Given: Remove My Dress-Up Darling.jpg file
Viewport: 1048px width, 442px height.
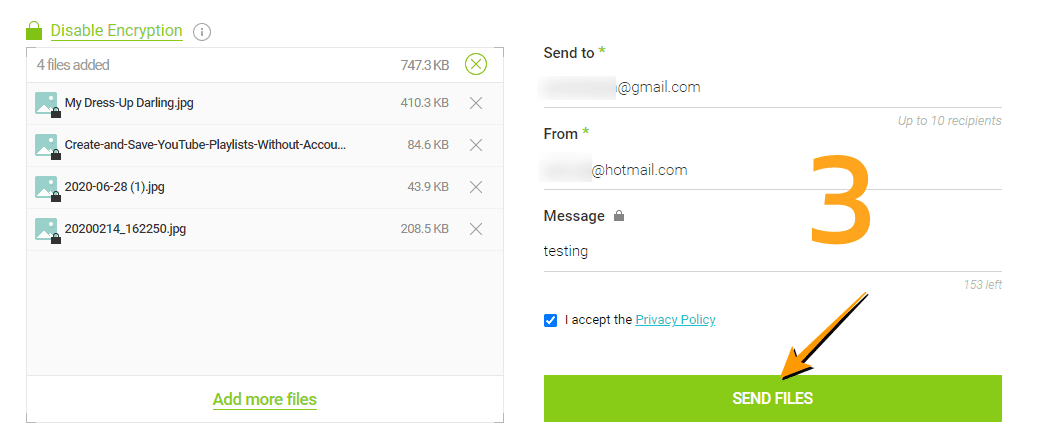Looking at the screenshot, I should point(476,103).
